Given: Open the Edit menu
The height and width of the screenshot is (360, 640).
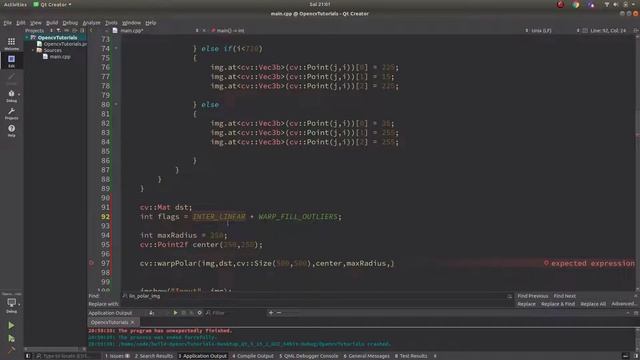Looking at the screenshot, I should coord(21,22).
